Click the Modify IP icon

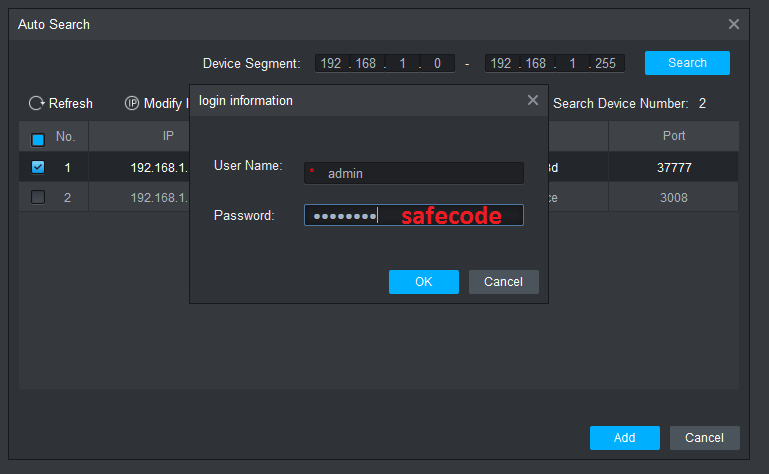tap(131, 103)
